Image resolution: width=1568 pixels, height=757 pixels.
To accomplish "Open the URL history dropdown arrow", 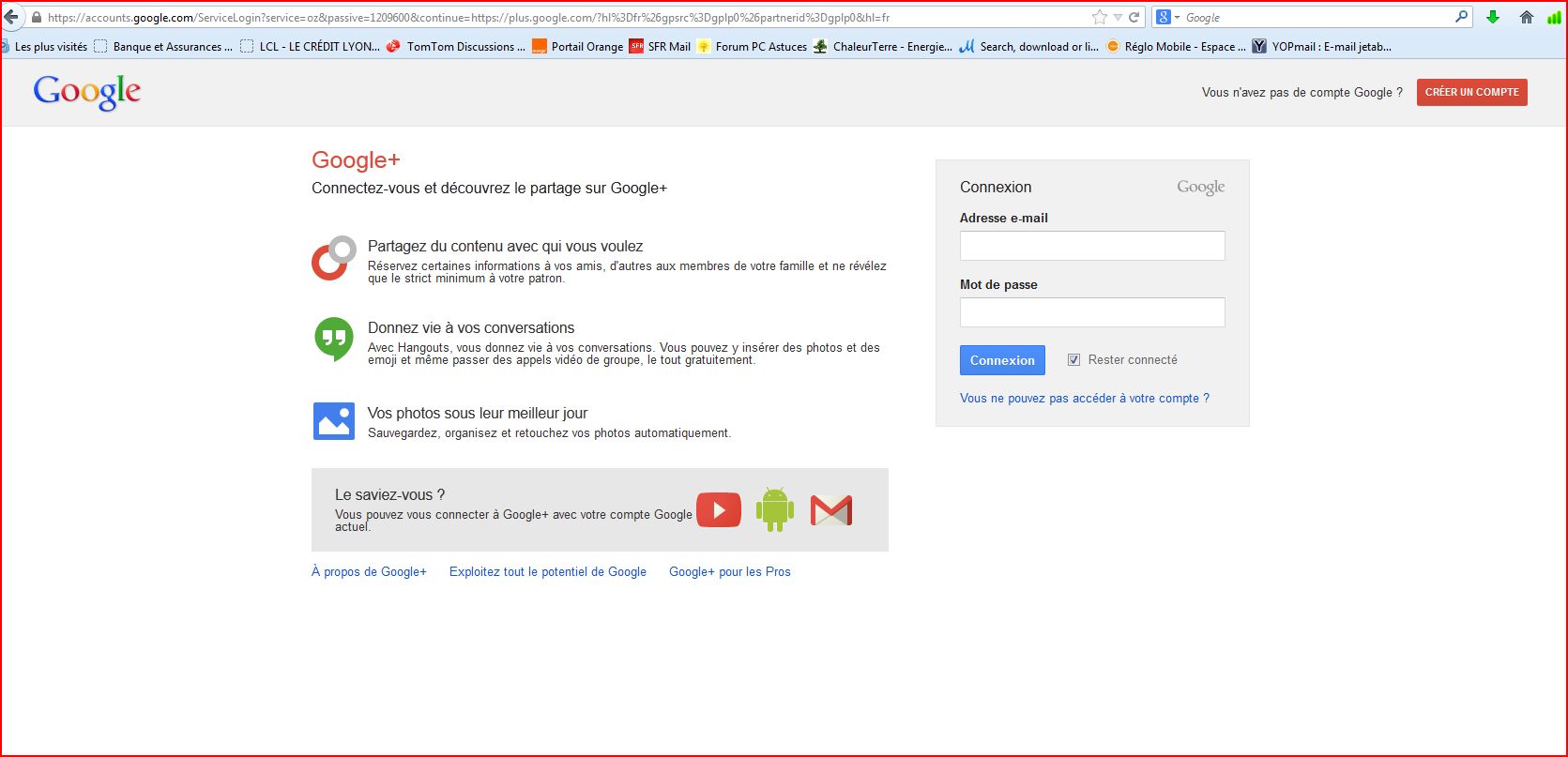I will pos(1118,18).
